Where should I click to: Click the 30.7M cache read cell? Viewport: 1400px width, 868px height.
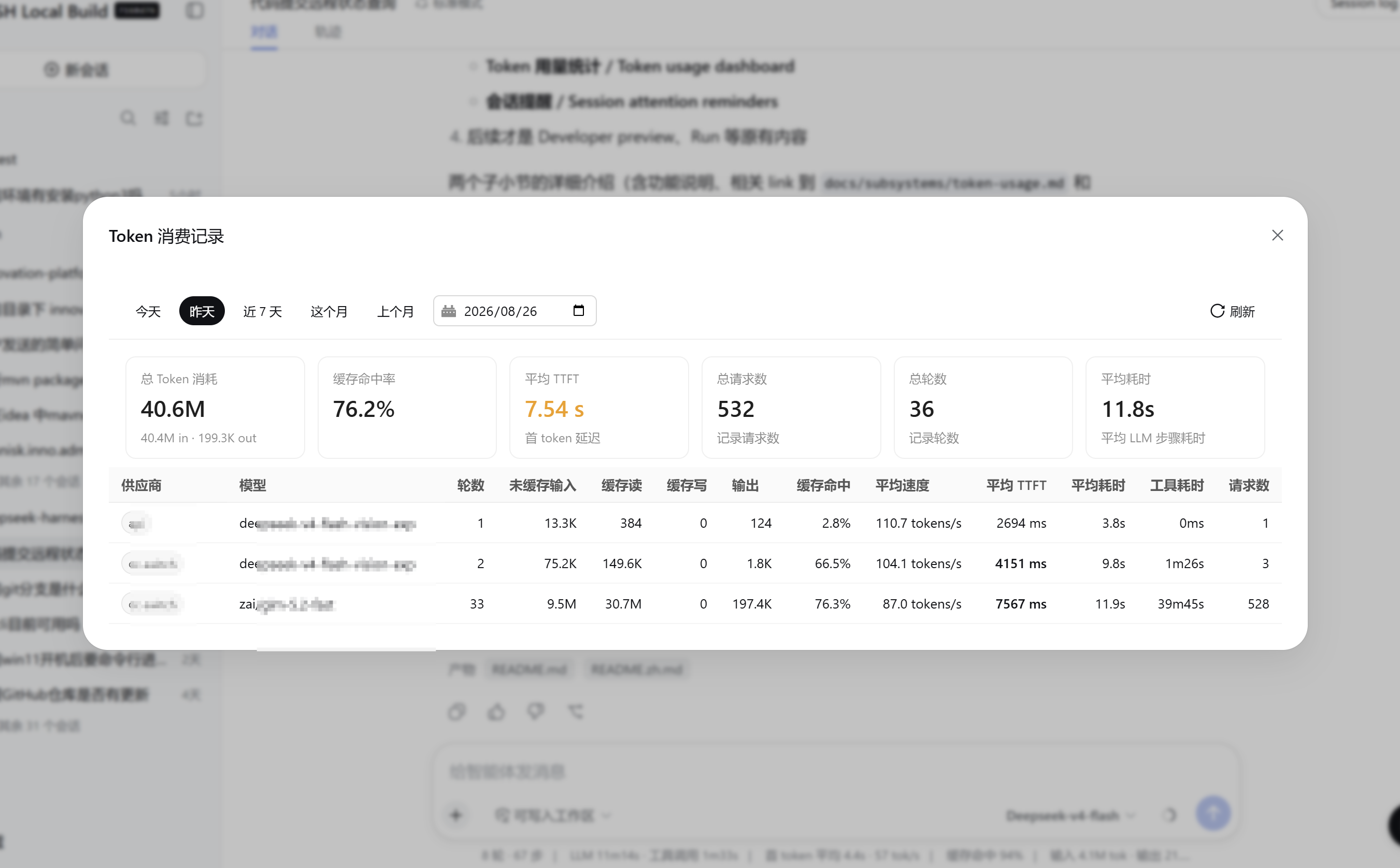pos(623,604)
